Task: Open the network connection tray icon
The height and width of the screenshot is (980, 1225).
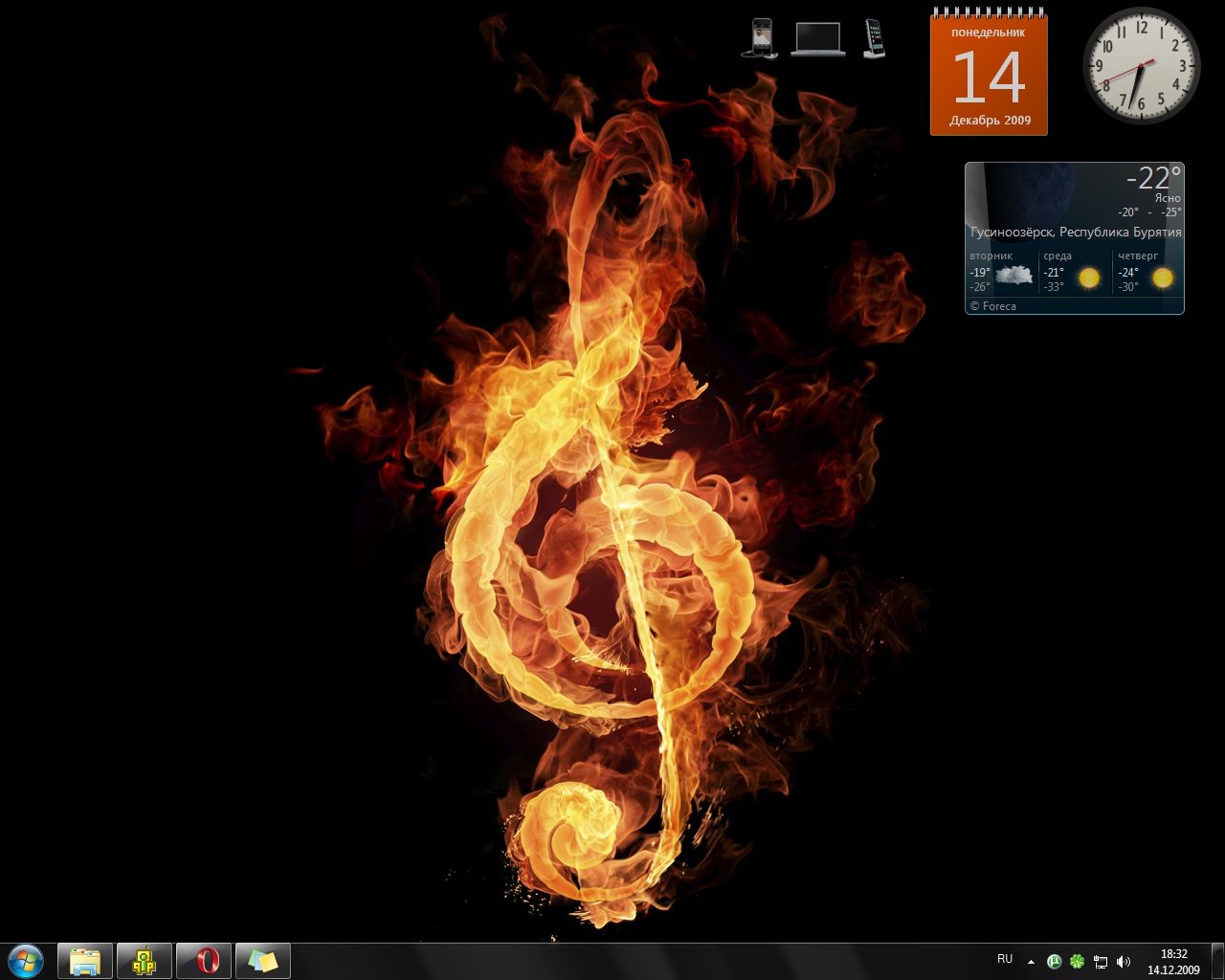Action: pyautogui.click(x=1101, y=961)
